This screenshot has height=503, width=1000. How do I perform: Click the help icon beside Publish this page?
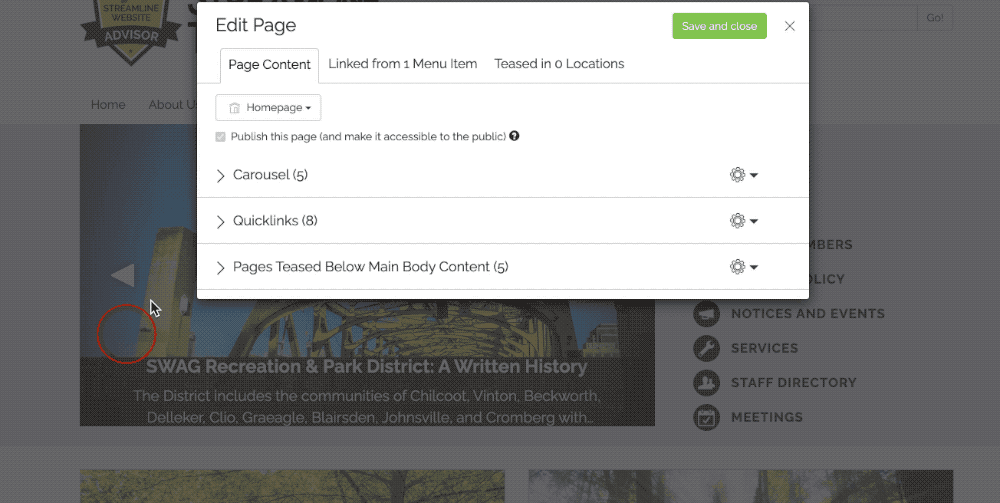[514, 136]
